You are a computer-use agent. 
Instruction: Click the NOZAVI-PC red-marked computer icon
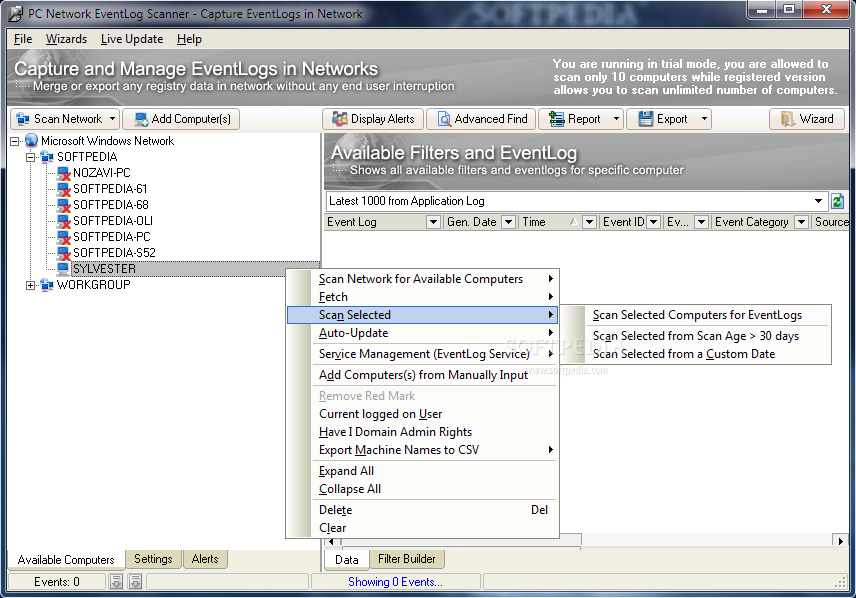[63, 173]
